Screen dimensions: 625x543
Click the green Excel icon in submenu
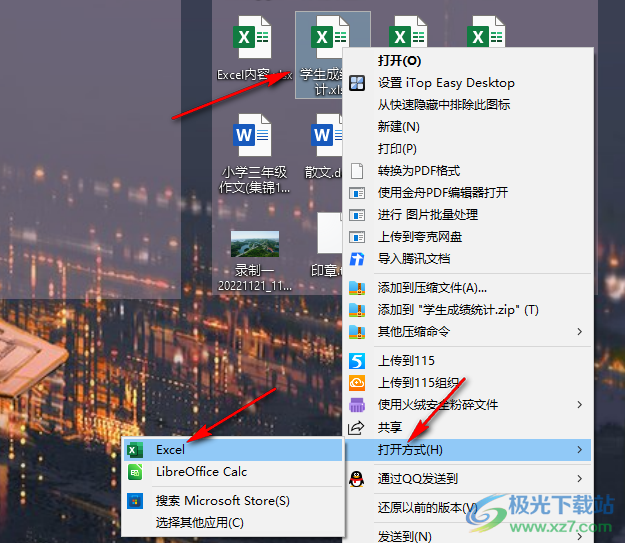tap(135, 450)
